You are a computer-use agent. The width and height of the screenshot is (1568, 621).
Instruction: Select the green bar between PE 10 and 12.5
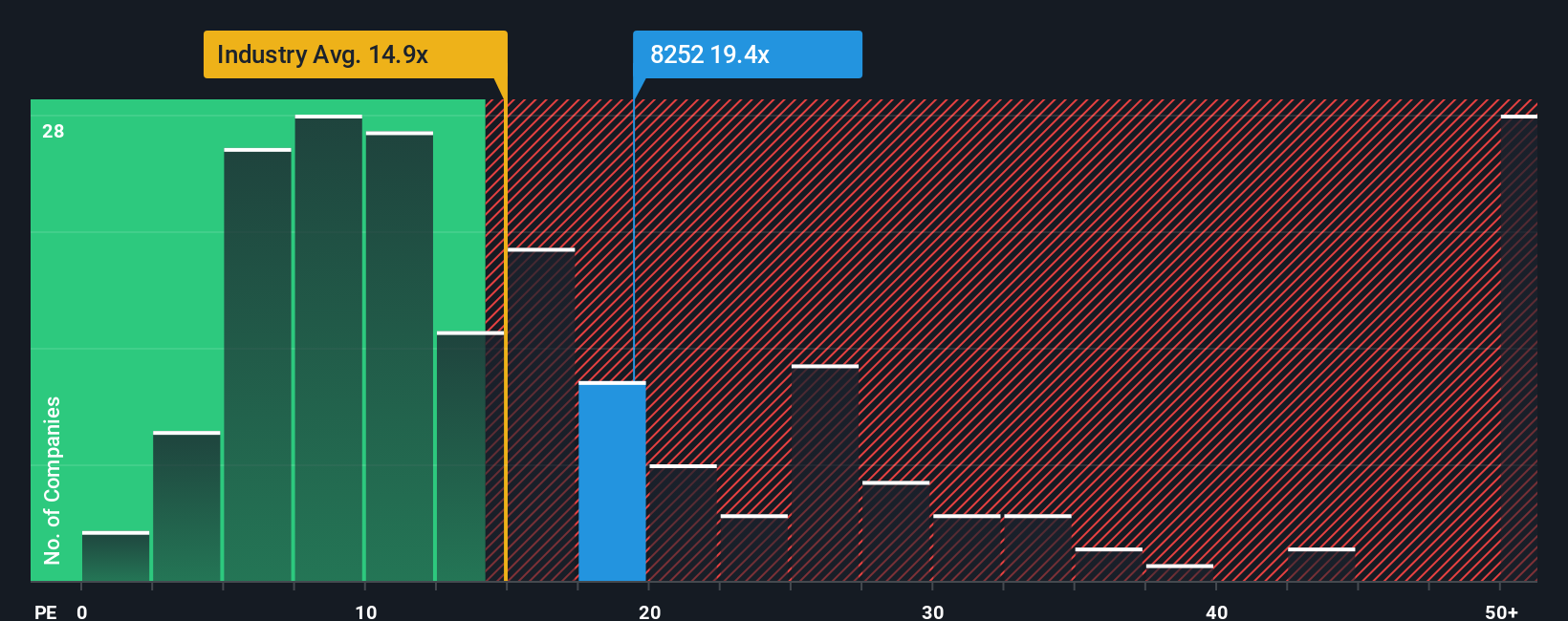(399, 356)
